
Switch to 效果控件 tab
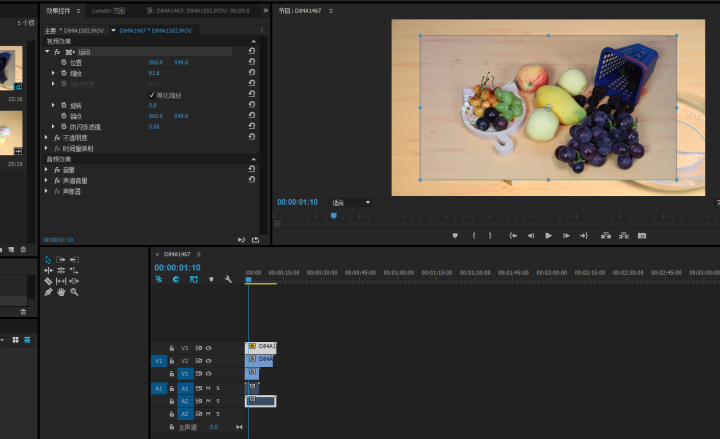(x=58, y=11)
